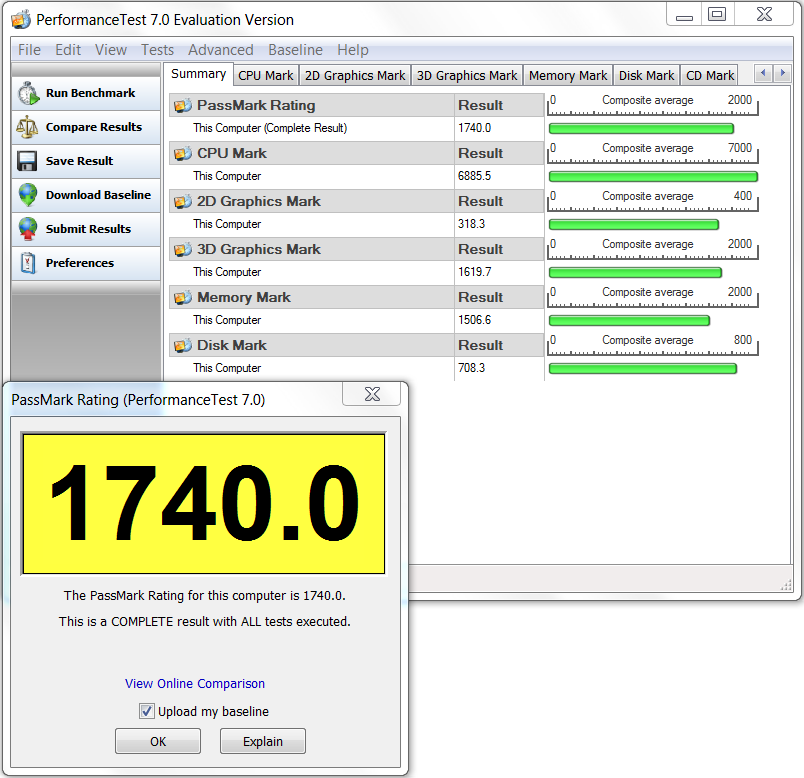
Task: Close the PassMark Rating dialog
Action: pos(372,394)
